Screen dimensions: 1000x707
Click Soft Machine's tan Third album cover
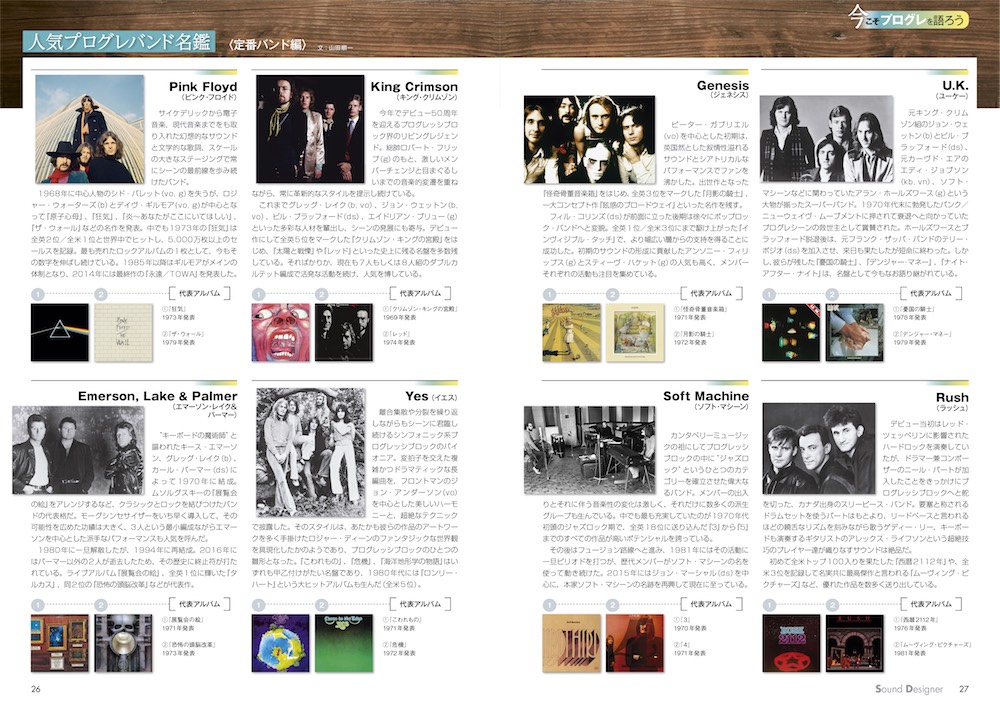[571, 643]
